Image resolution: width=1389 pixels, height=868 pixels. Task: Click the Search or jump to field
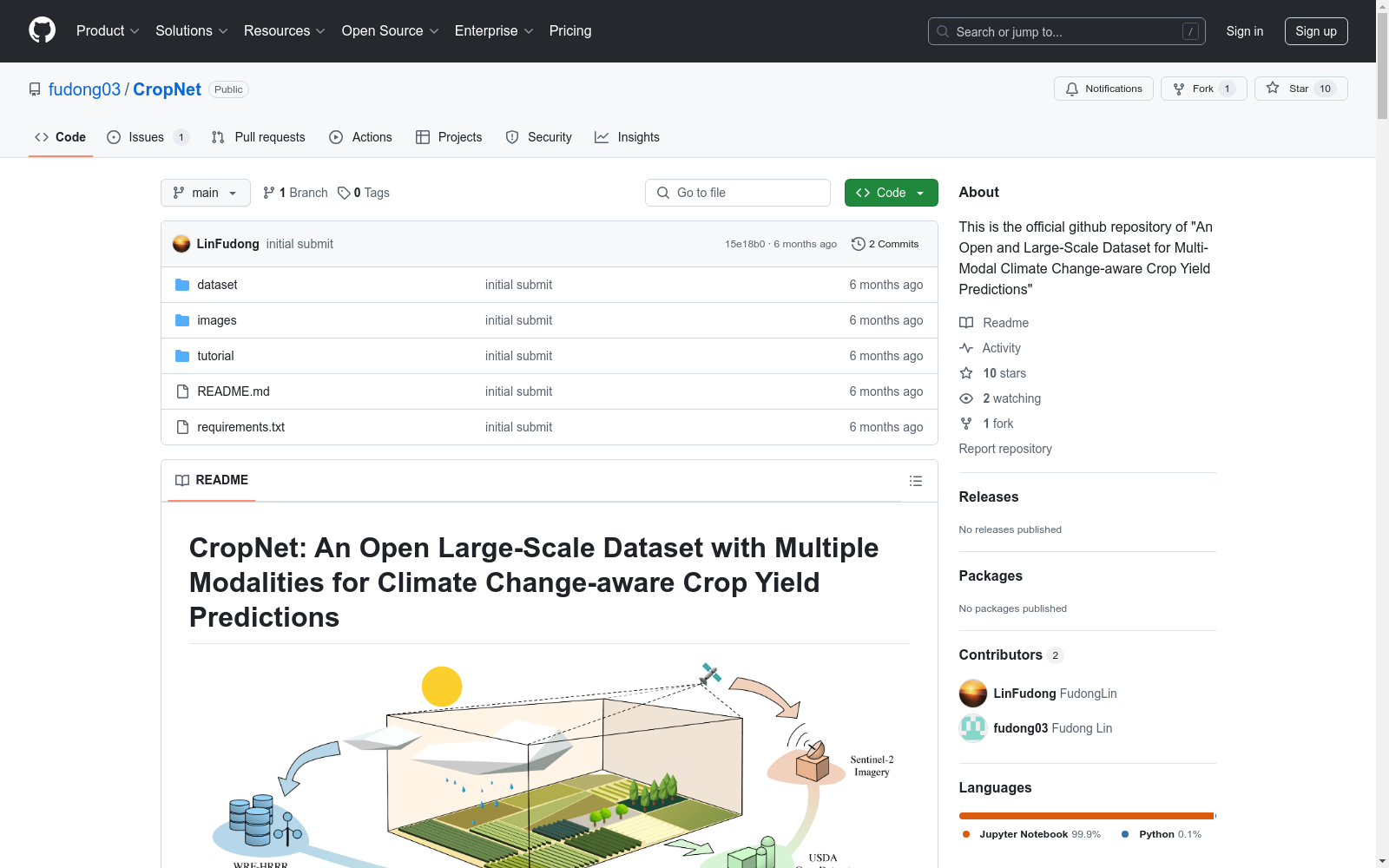tap(1067, 31)
